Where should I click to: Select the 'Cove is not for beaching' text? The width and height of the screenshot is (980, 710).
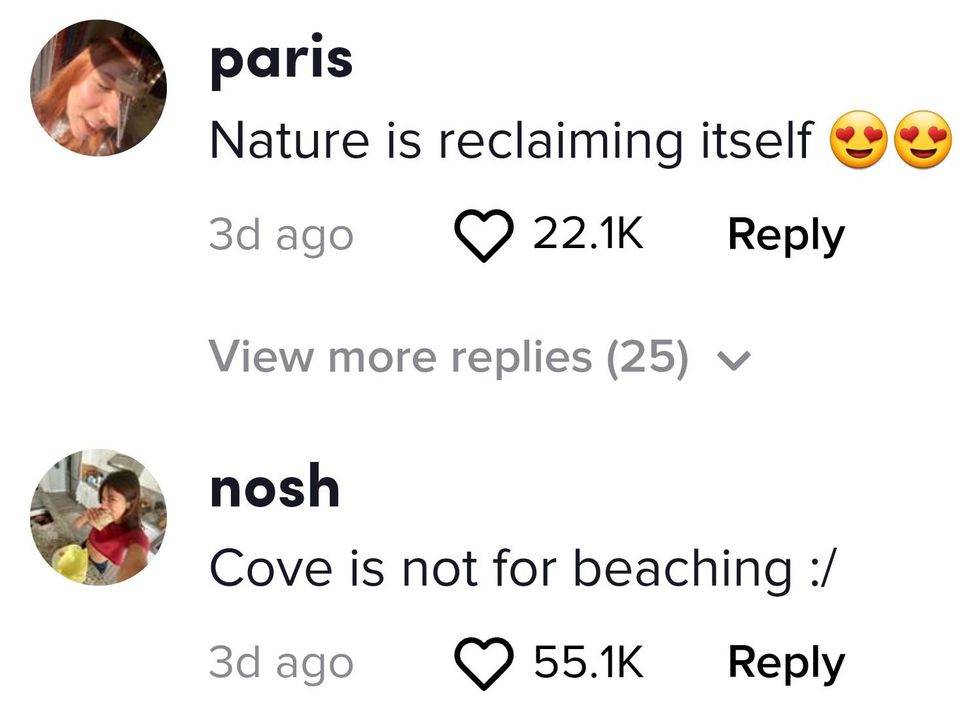pyautogui.click(x=489, y=569)
